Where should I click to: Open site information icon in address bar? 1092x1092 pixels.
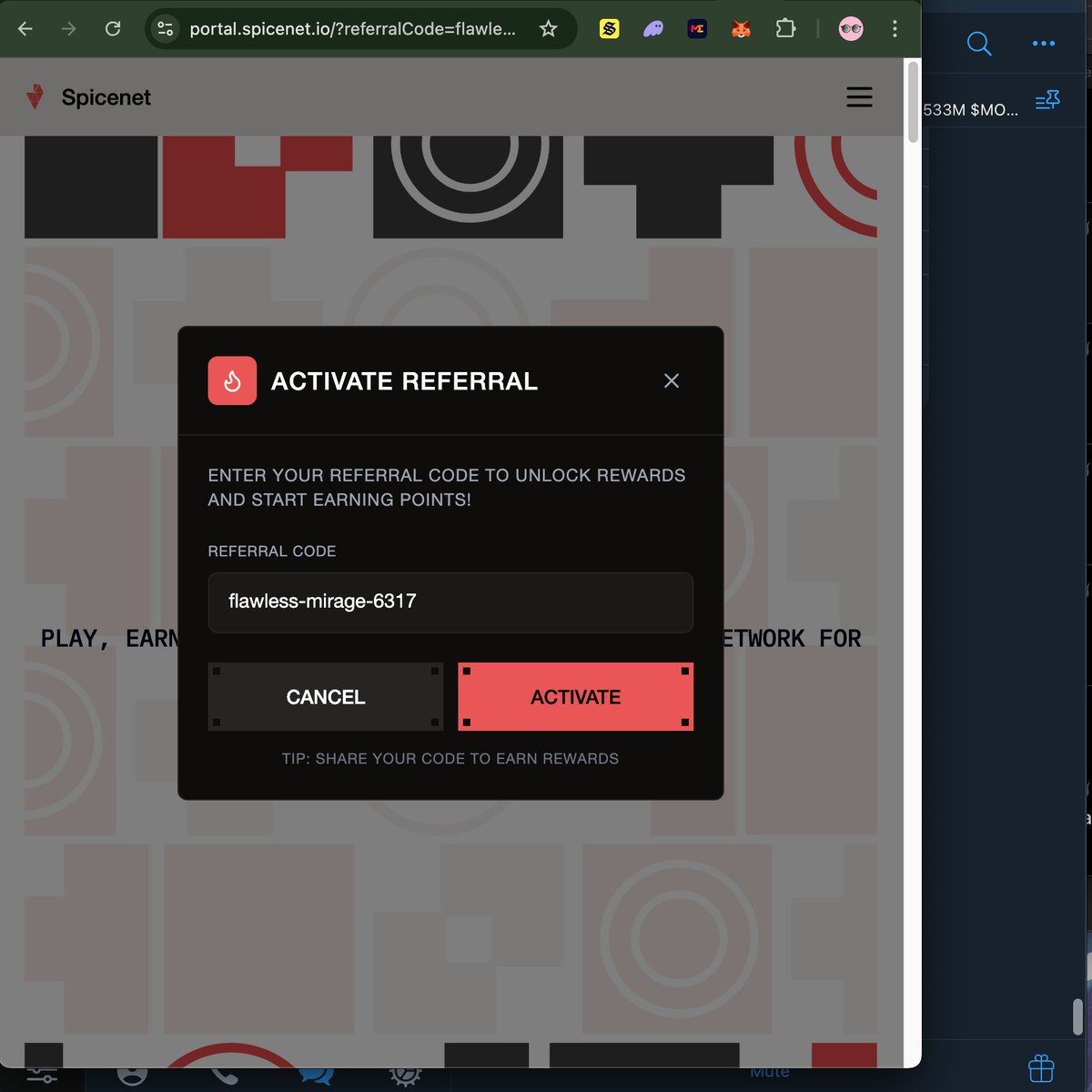pos(166,29)
